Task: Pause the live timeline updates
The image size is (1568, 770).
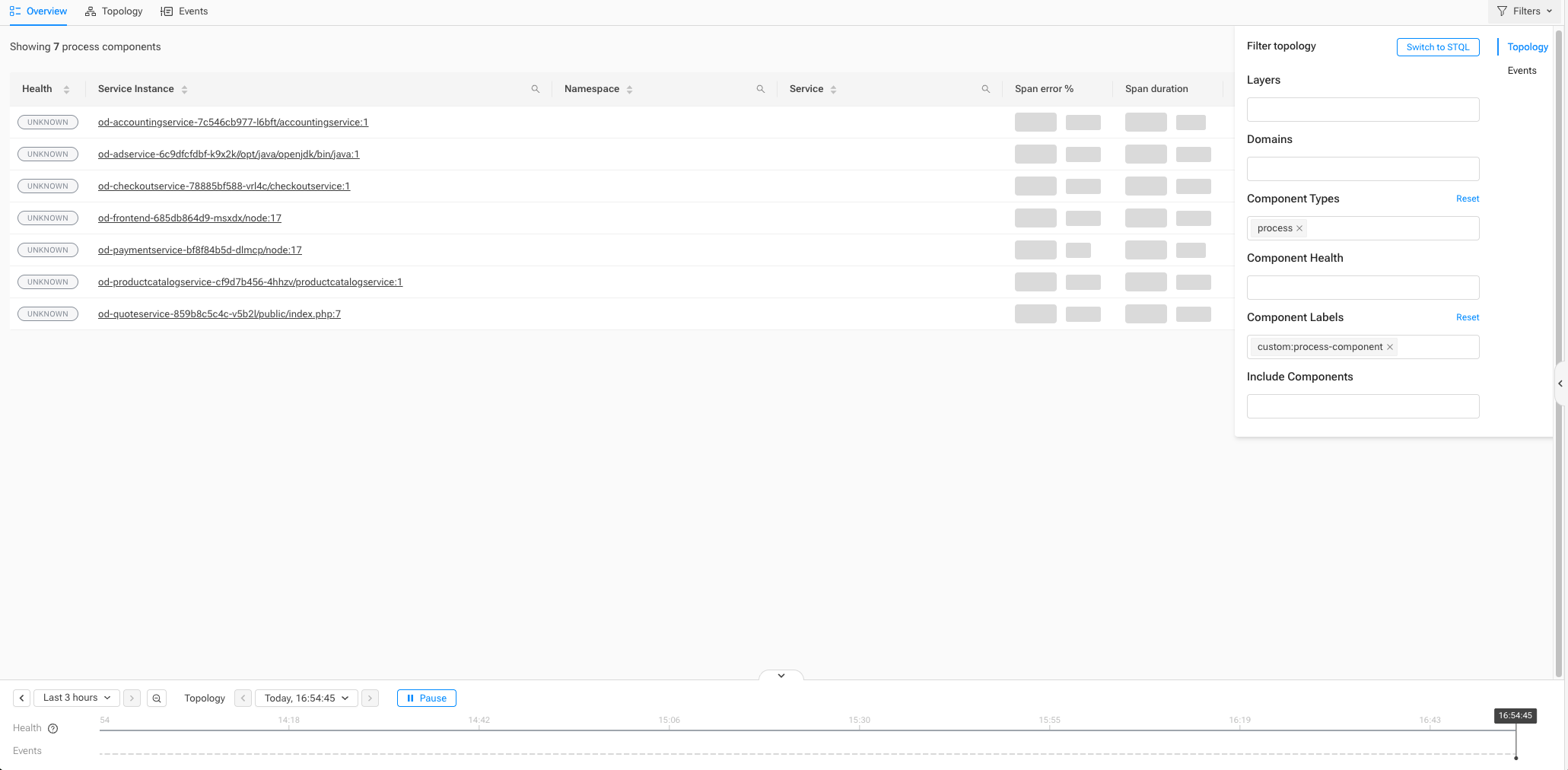Action: point(426,698)
